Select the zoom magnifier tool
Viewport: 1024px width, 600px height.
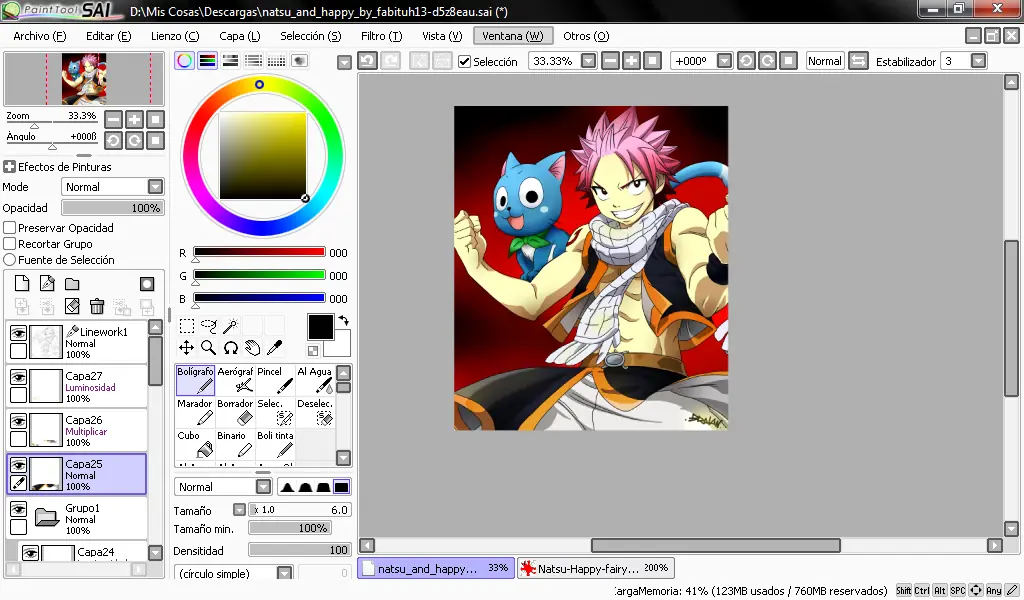209,347
